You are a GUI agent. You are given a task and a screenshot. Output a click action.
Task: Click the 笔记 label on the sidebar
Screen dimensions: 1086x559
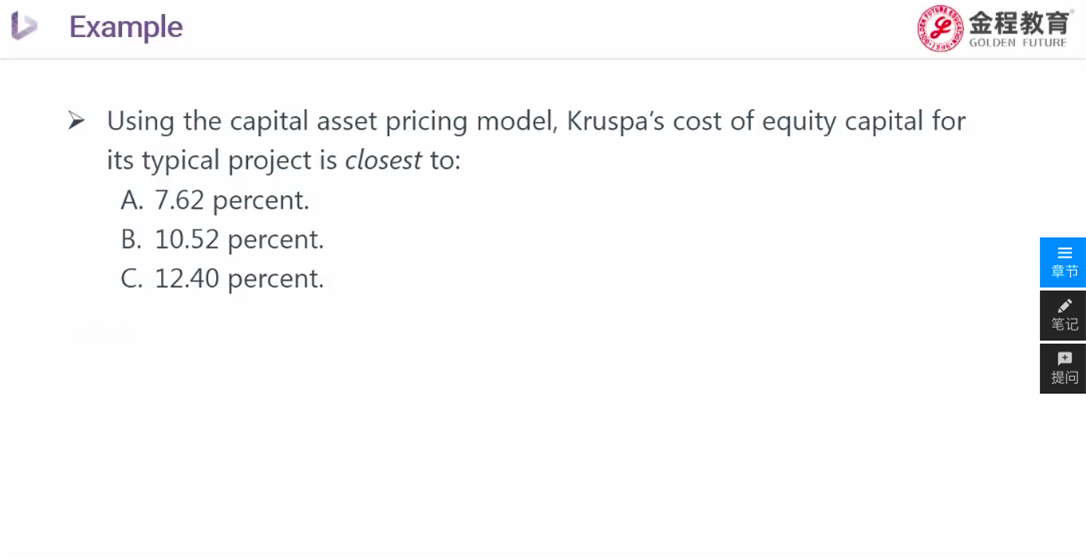click(1065, 324)
